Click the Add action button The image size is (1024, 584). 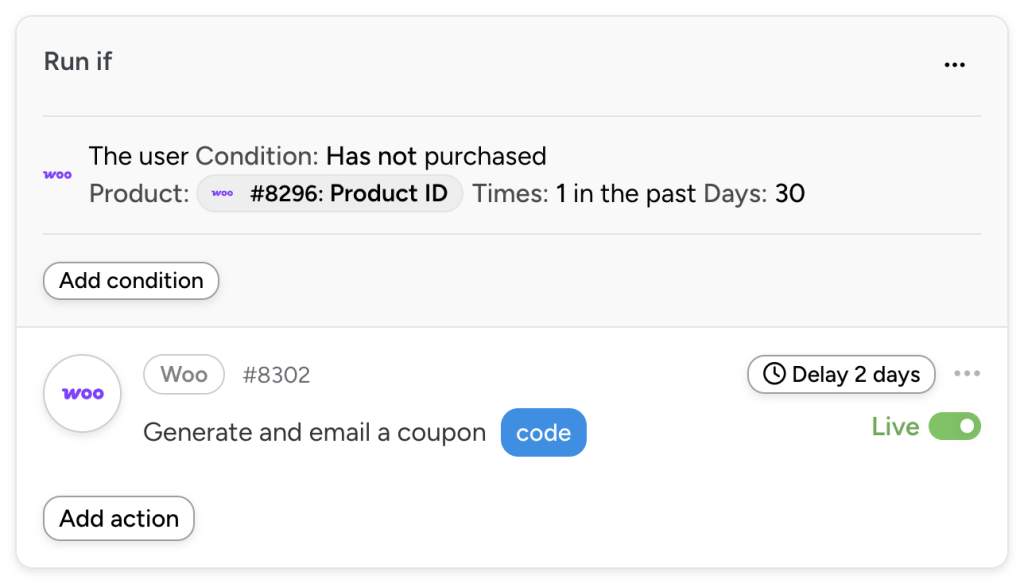tap(118, 519)
